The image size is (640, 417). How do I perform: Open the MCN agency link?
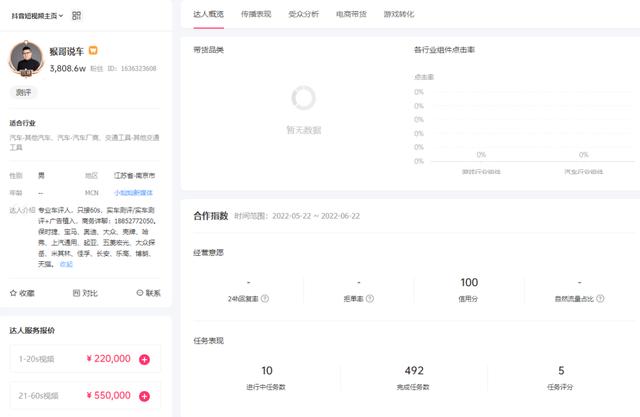(x=133, y=193)
